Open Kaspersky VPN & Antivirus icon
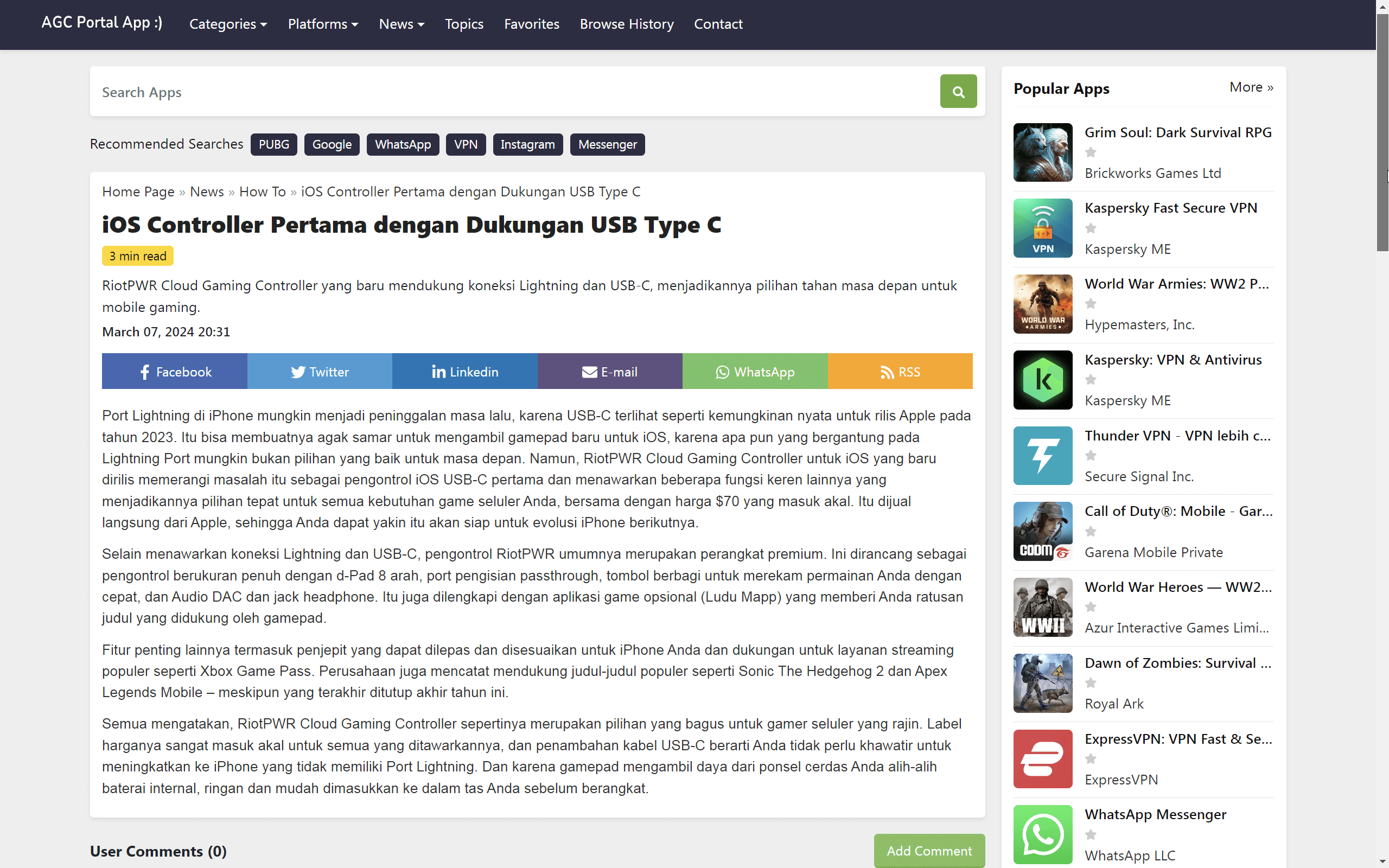The height and width of the screenshot is (868, 1389). [x=1043, y=379]
